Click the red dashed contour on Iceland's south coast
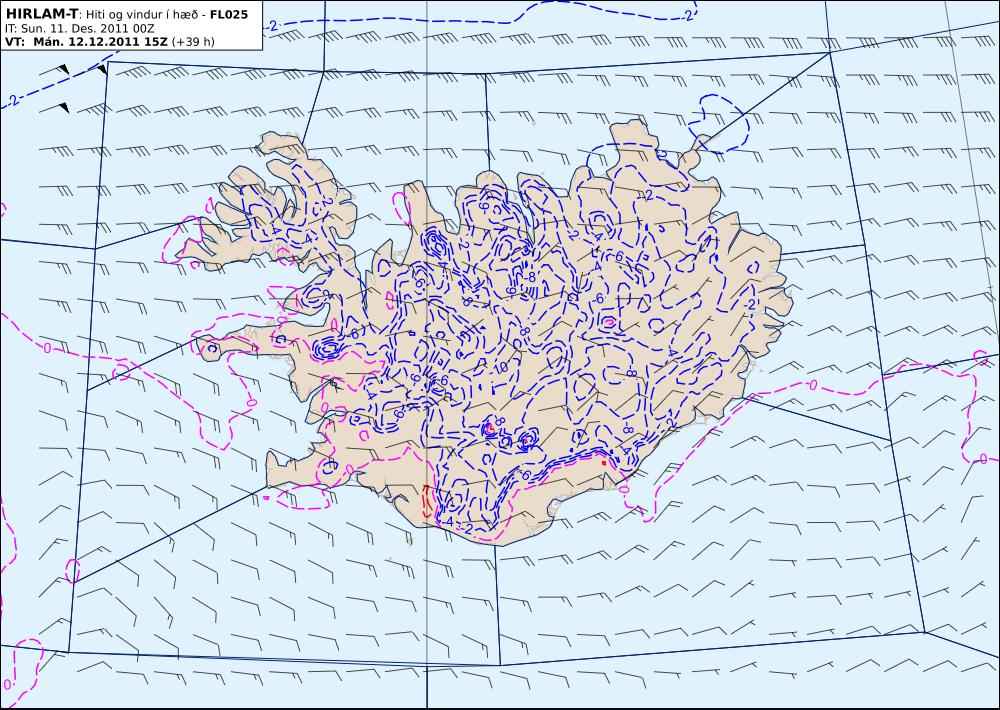Viewport: 1000px width, 710px height. 427,501
